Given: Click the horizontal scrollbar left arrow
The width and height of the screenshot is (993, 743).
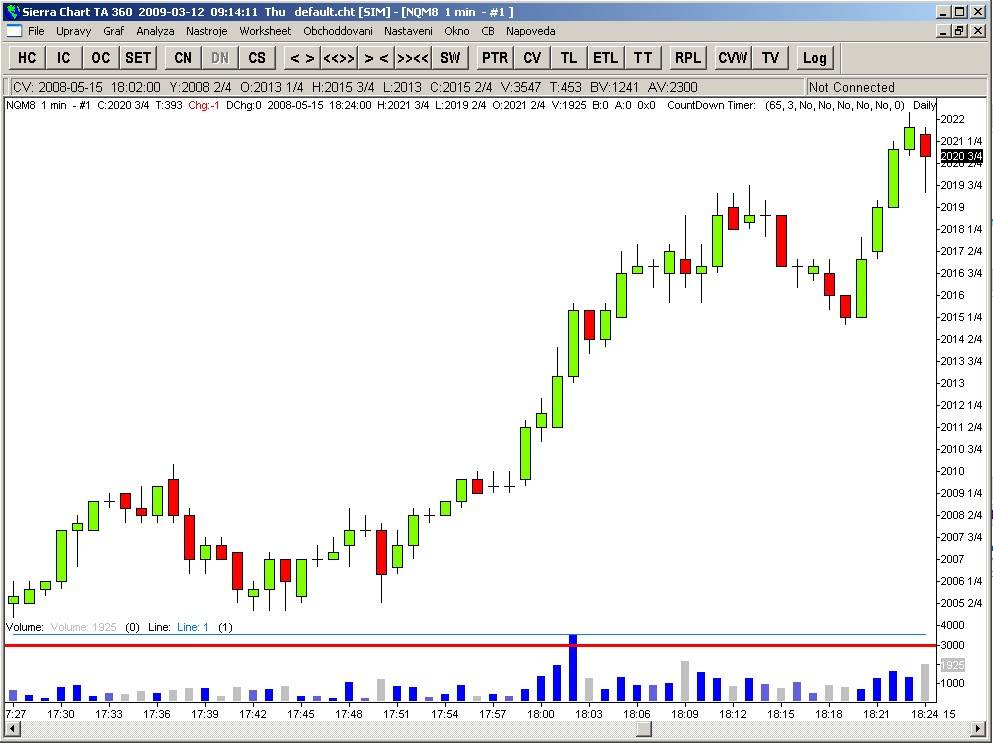Looking at the screenshot, I should click(x=11, y=728).
